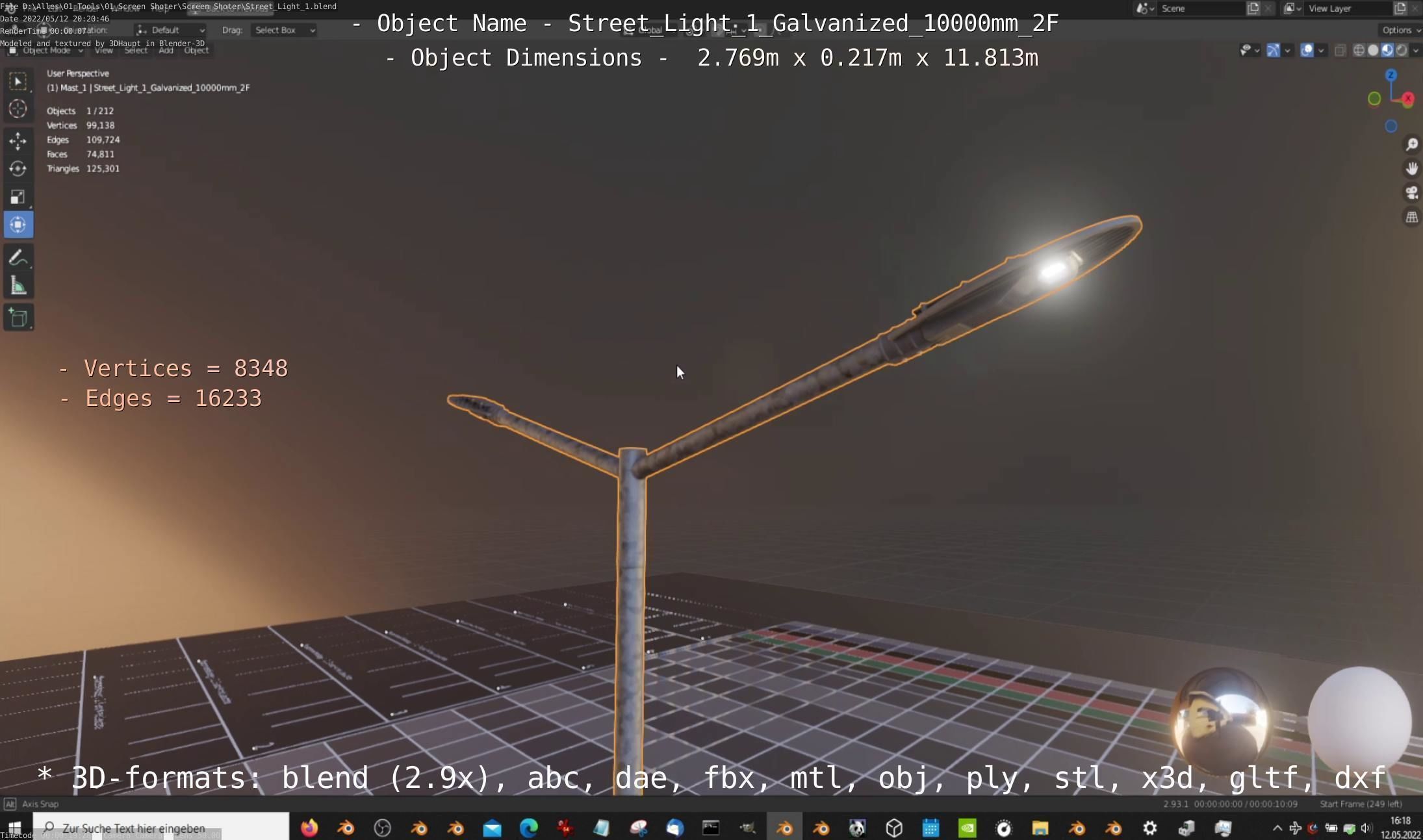Open Microsoft Edge from the taskbar
This screenshot has width=1423, height=840.
click(529, 828)
